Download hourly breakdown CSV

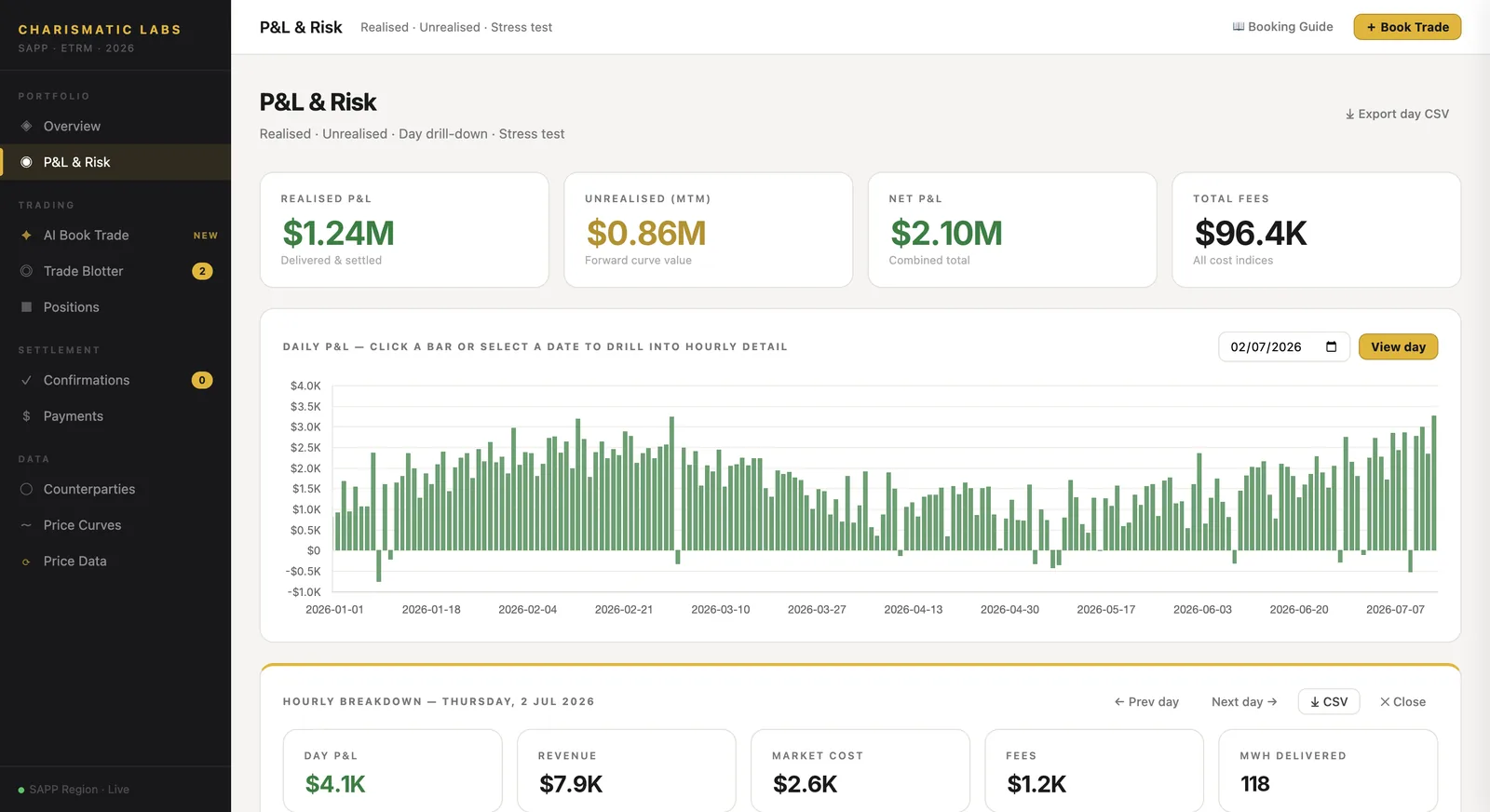pos(1329,701)
